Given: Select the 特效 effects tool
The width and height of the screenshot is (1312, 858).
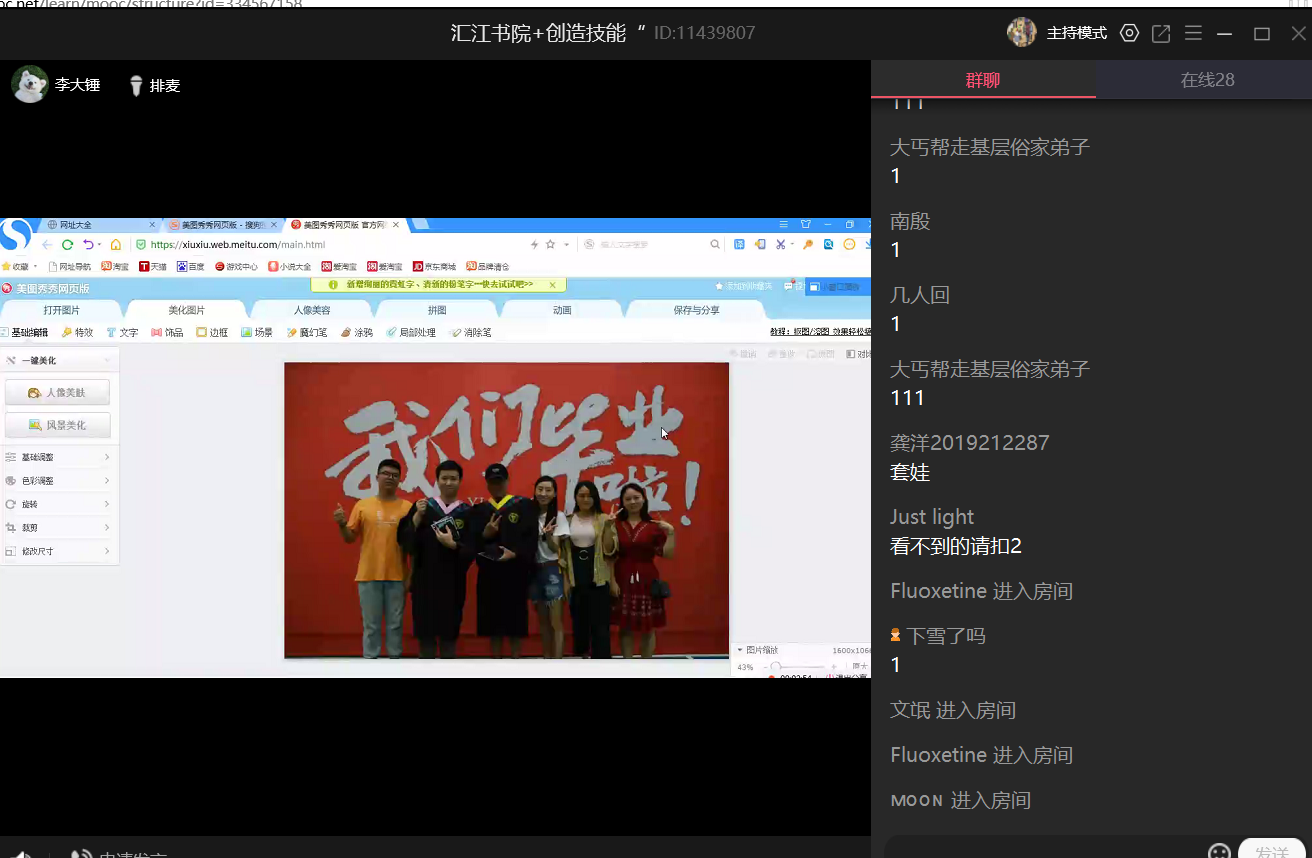Looking at the screenshot, I should pos(77,332).
